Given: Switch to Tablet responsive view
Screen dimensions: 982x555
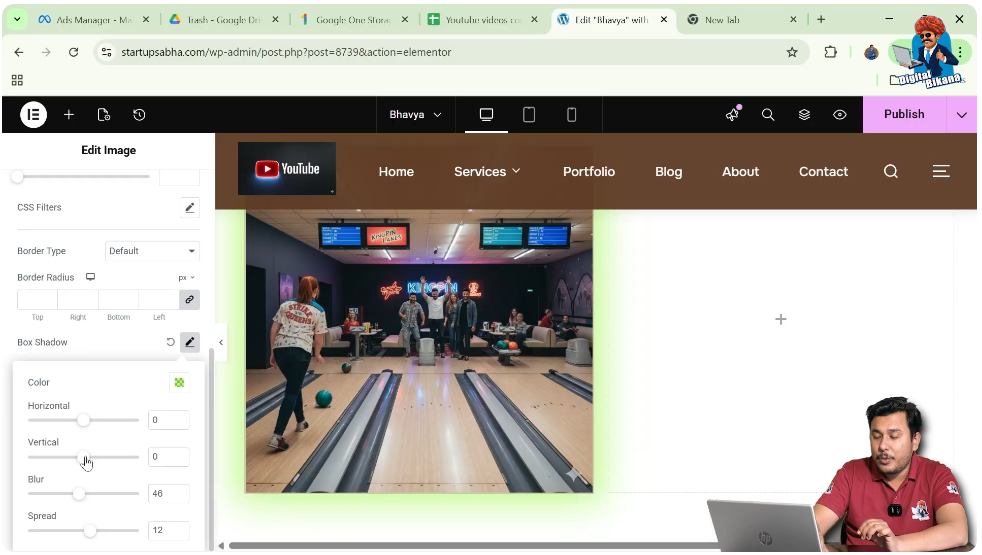Looking at the screenshot, I should coord(529,115).
